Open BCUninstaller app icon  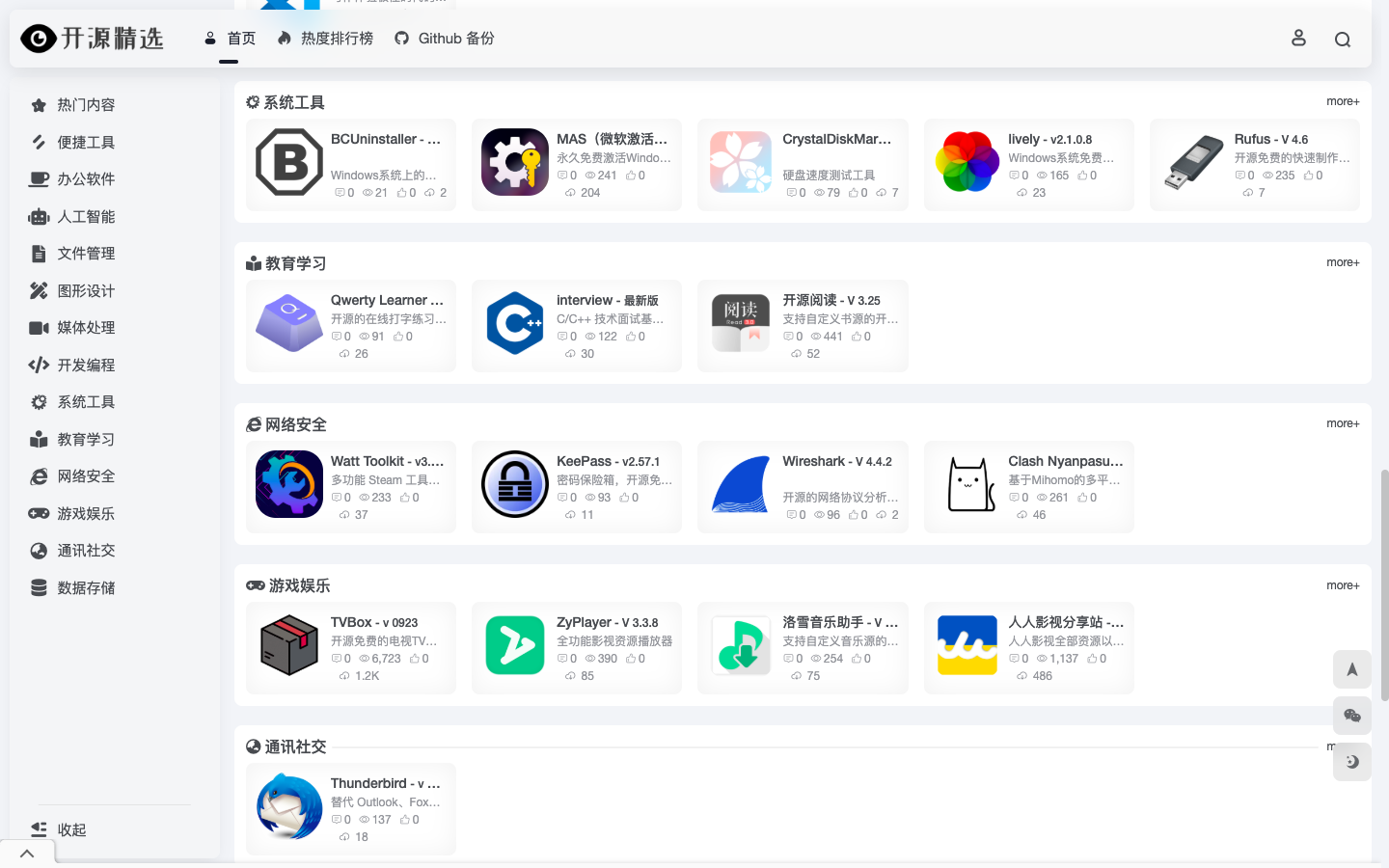(289, 162)
